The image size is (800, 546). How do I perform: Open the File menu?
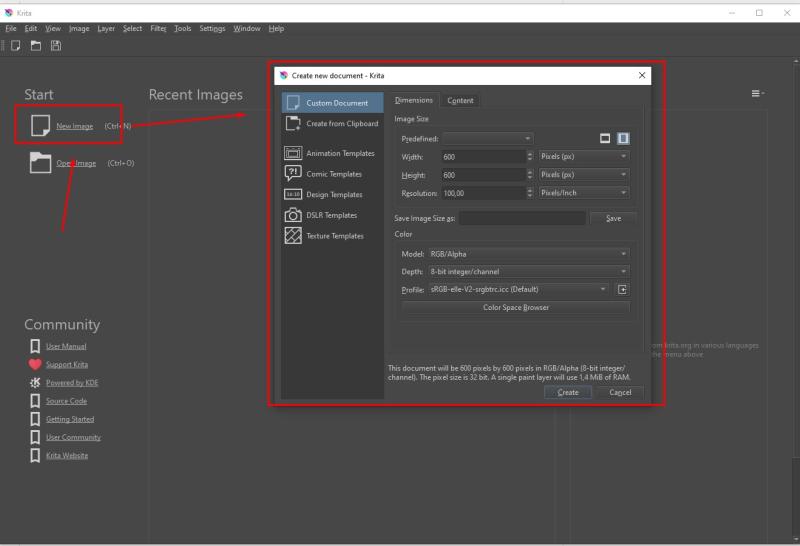click(x=11, y=29)
